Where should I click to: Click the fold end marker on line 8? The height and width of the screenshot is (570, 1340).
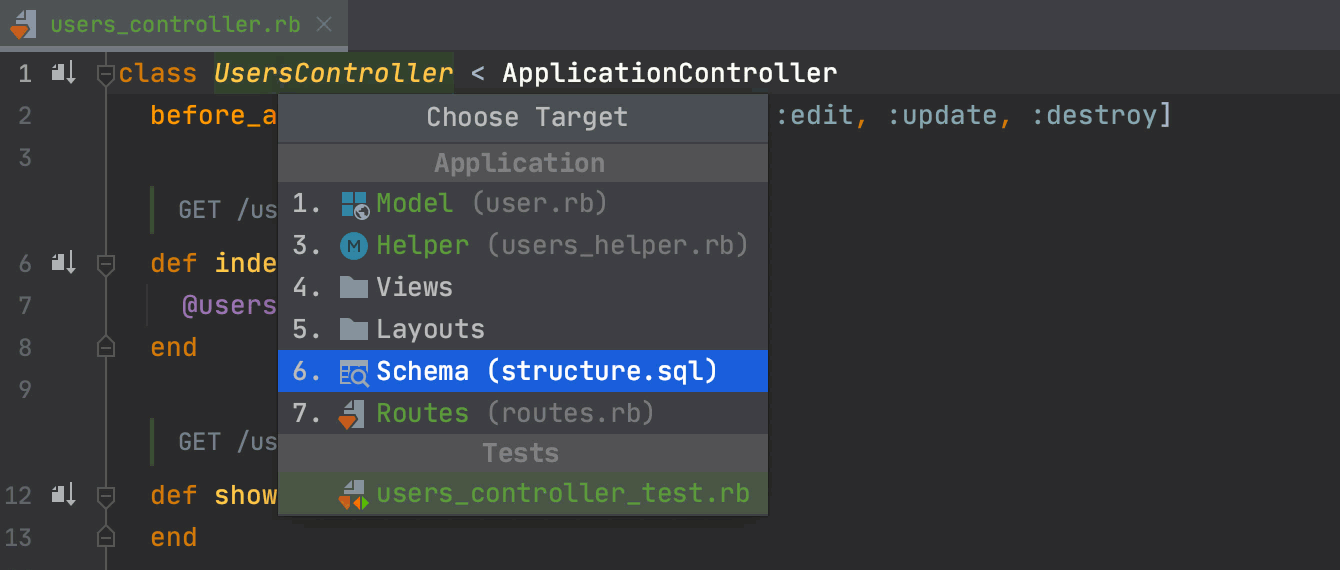105,347
